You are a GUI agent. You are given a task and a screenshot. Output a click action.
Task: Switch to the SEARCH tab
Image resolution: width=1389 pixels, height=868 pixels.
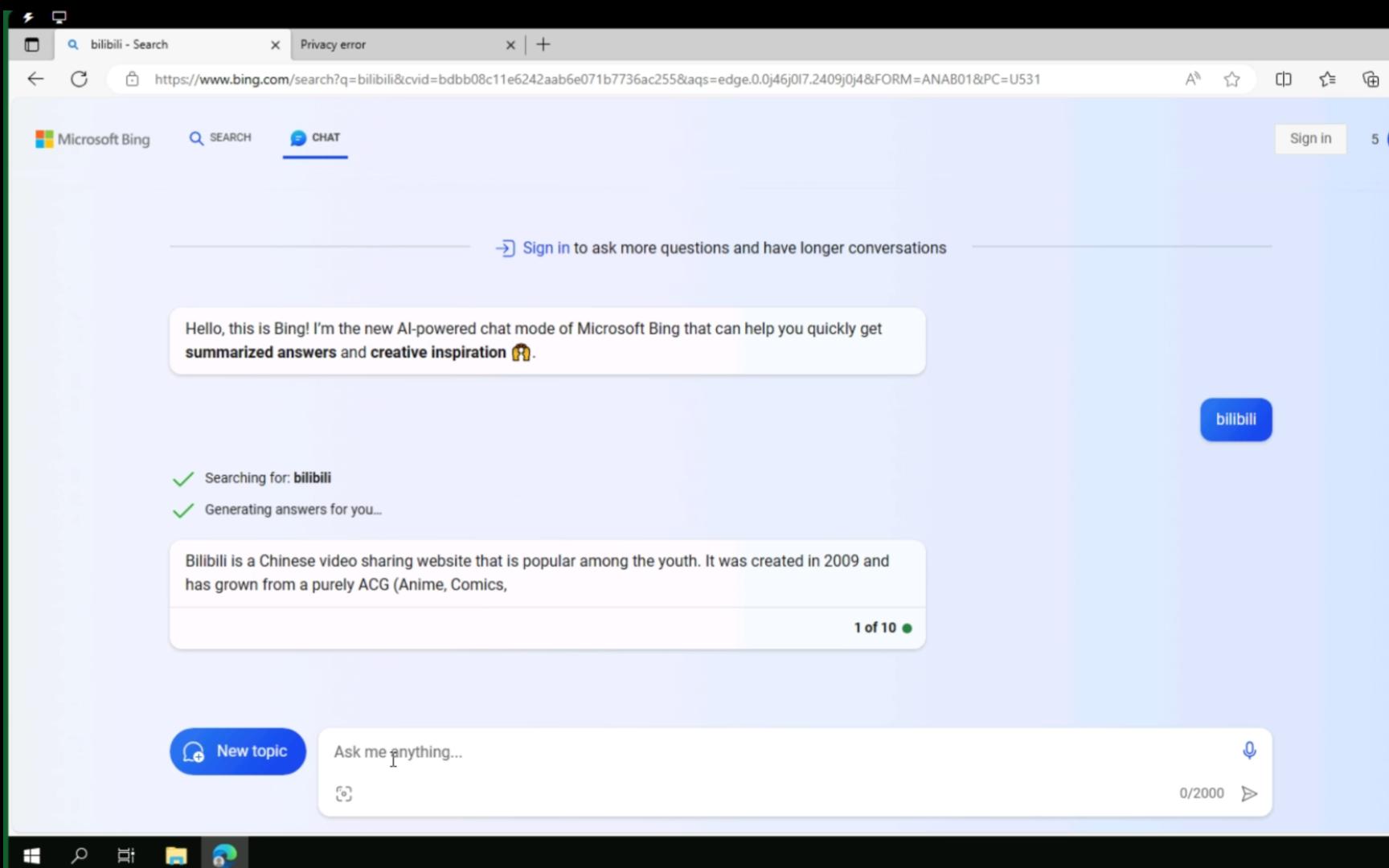pos(220,138)
